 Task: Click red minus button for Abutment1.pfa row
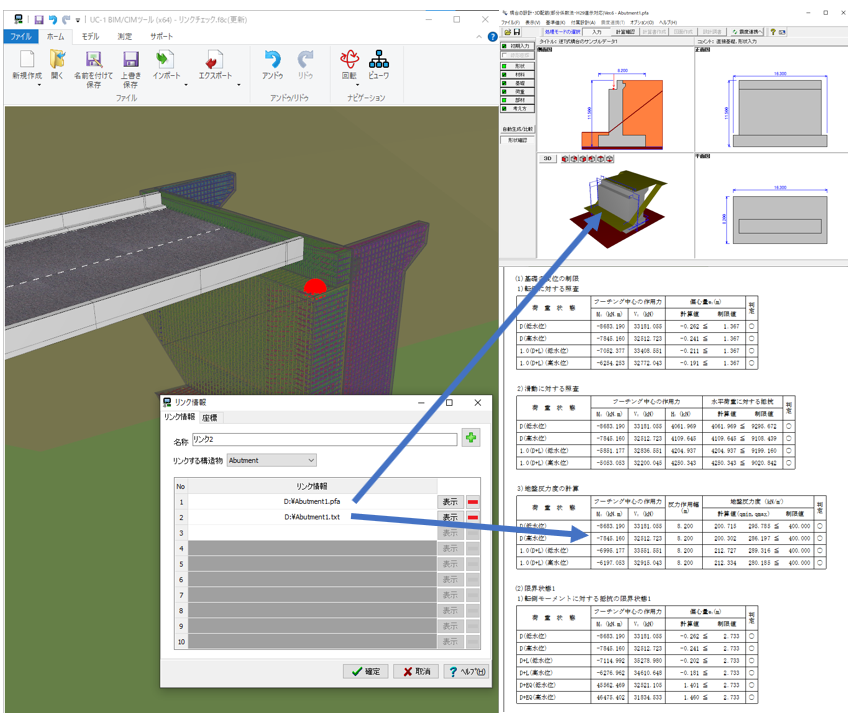click(472, 501)
